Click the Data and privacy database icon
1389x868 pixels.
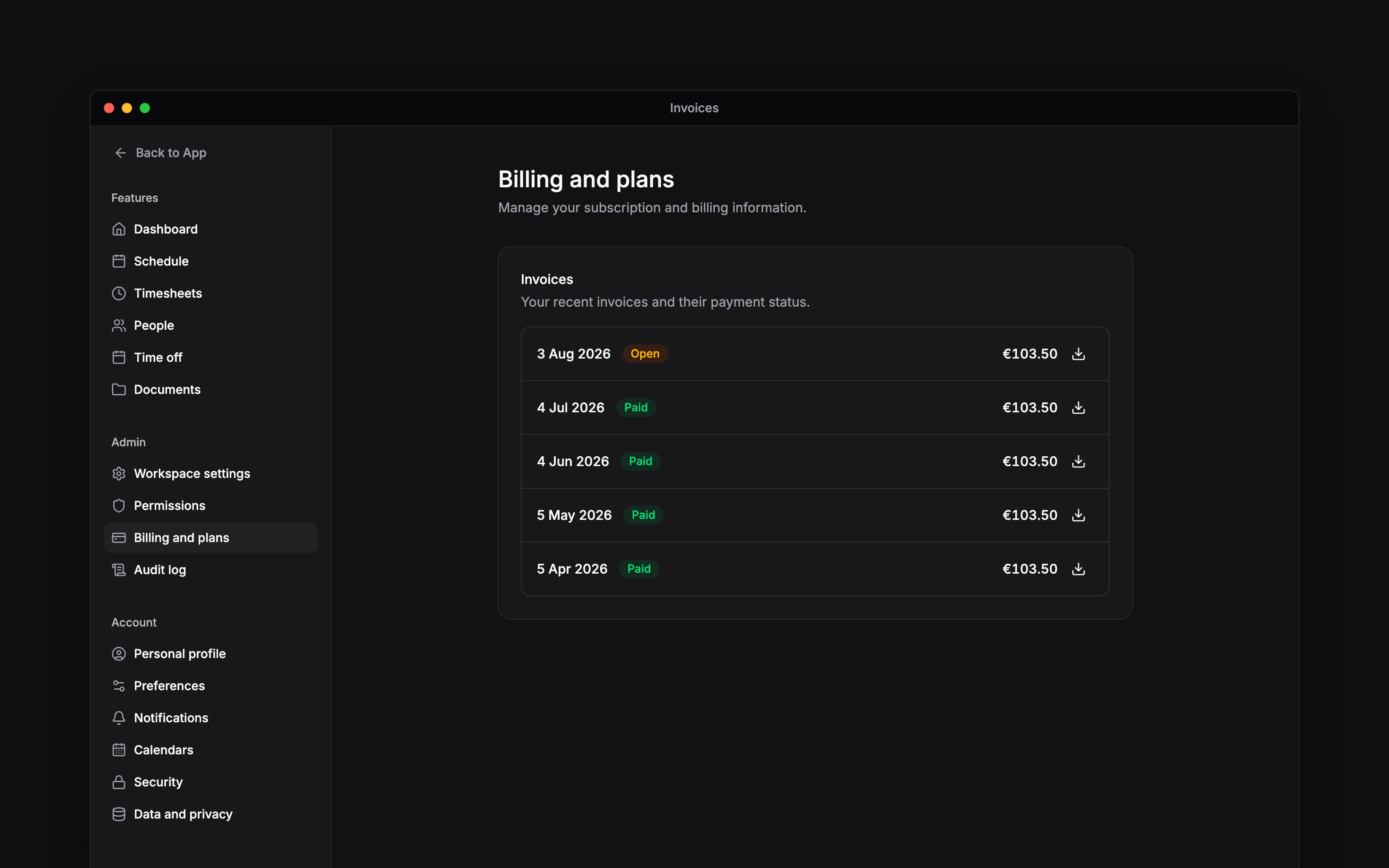pos(119,815)
